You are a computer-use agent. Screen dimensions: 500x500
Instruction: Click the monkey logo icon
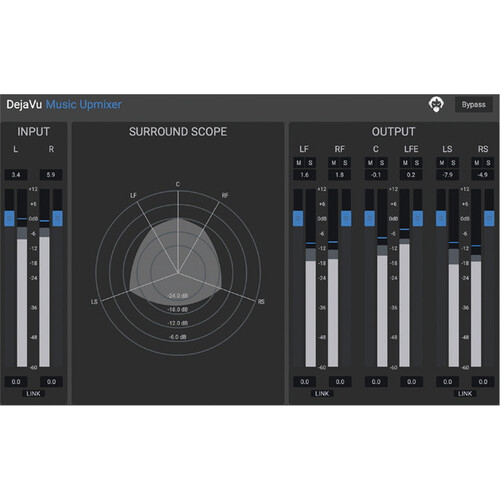point(436,104)
